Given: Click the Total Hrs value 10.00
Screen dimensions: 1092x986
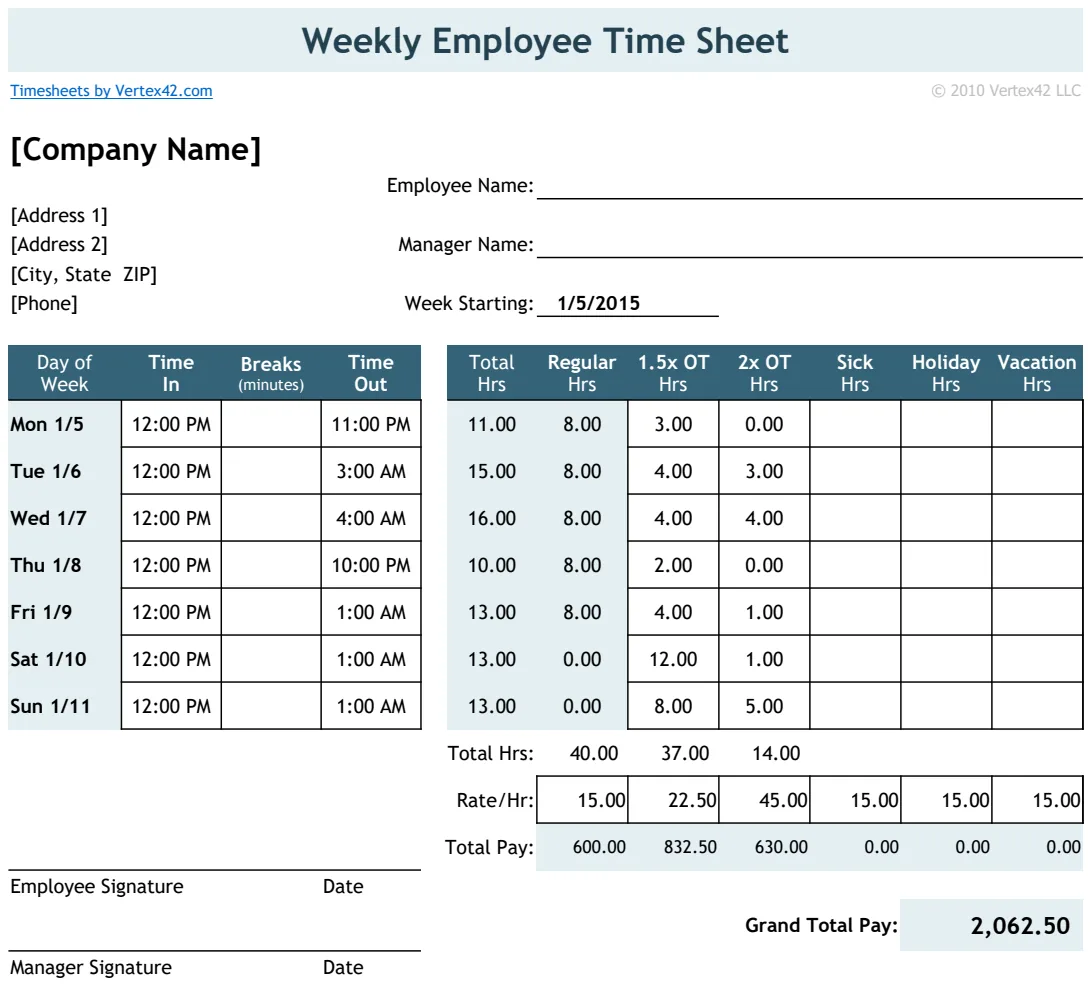Looking at the screenshot, I should point(492,565).
